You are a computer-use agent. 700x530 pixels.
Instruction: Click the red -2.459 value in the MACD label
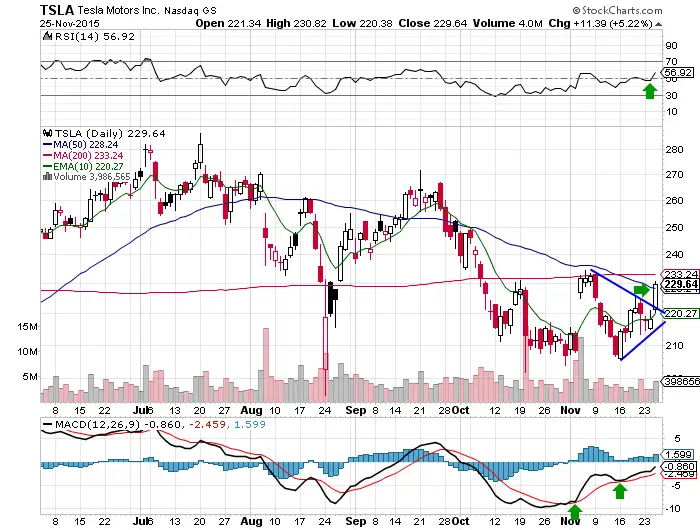click(x=207, y=425)
